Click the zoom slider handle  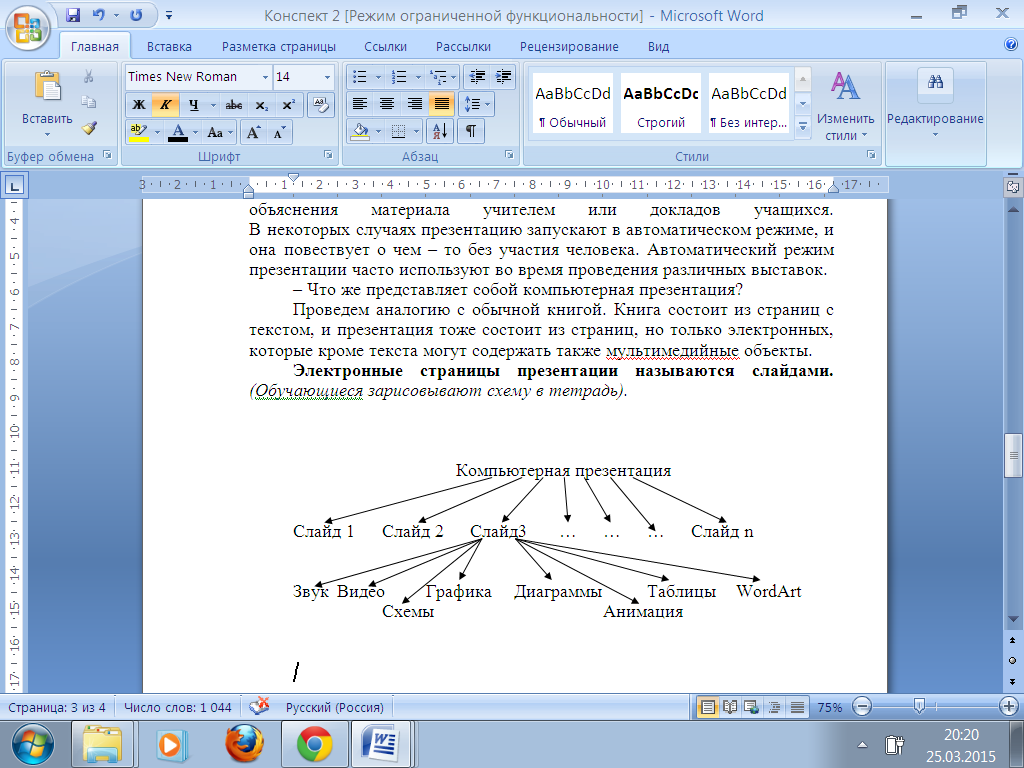point(919,706)
